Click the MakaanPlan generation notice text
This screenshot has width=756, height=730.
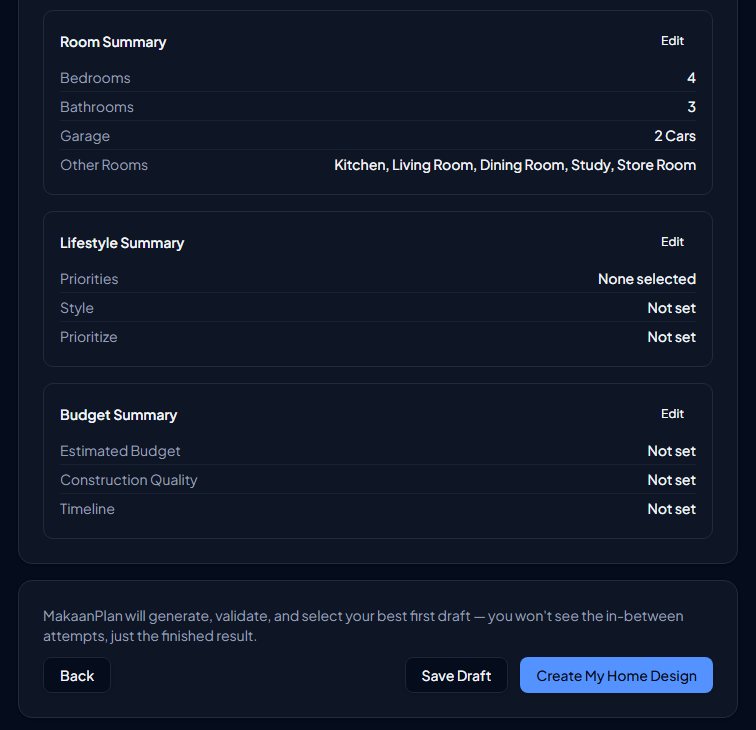click(363, 626)
